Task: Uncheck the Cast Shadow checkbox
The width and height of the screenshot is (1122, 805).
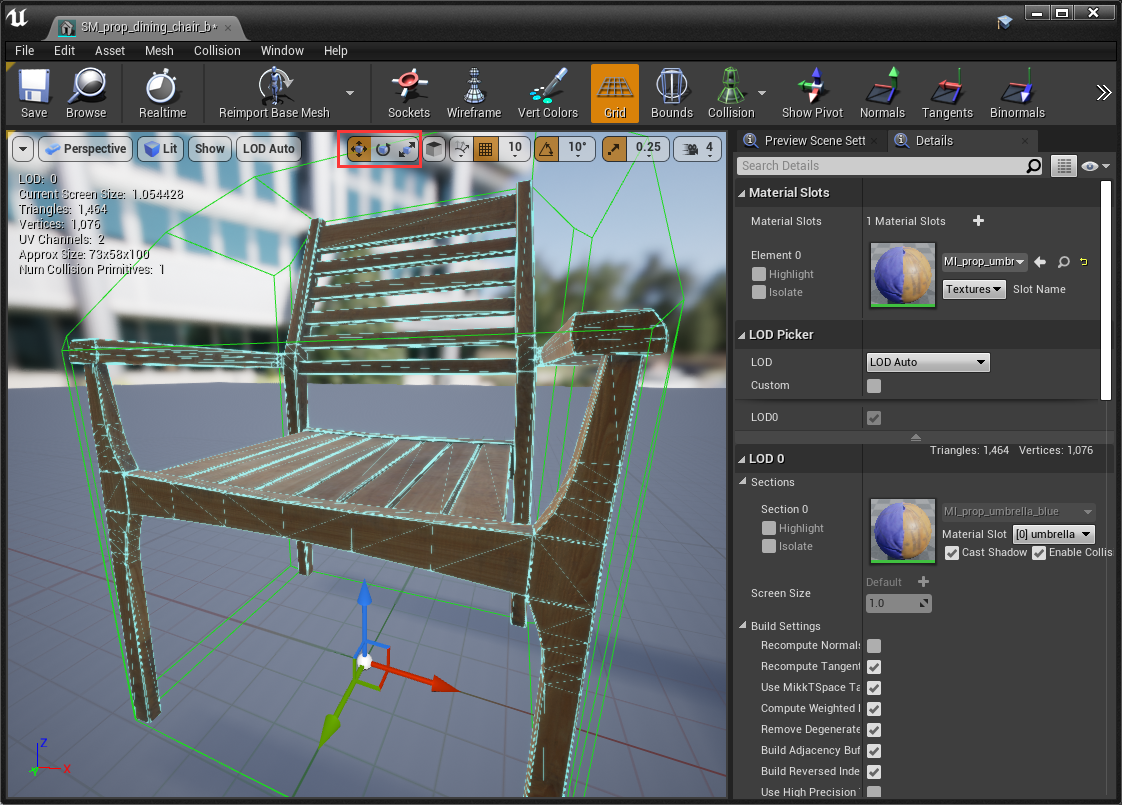Action: [952, 553]
